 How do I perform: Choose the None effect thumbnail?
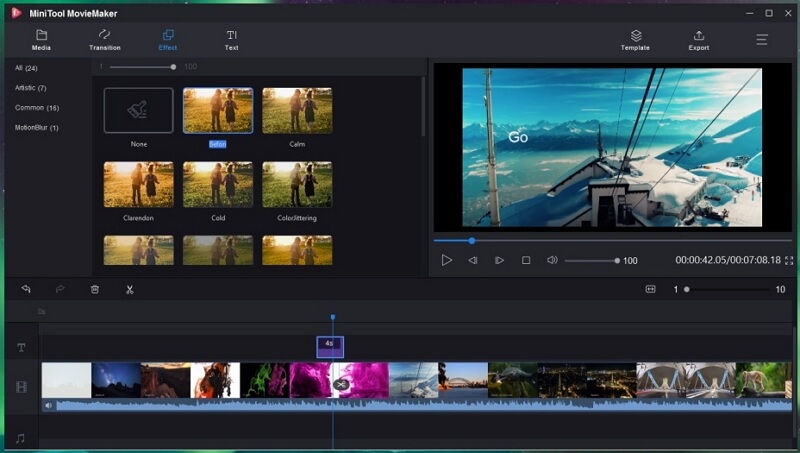[139, 110]
